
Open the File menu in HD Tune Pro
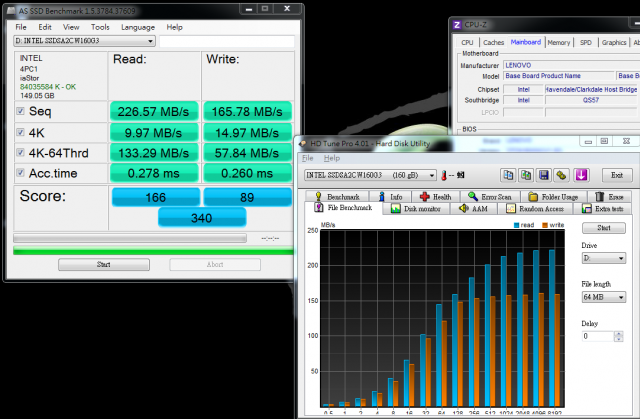pyautogui.click(x=307, y=158)
